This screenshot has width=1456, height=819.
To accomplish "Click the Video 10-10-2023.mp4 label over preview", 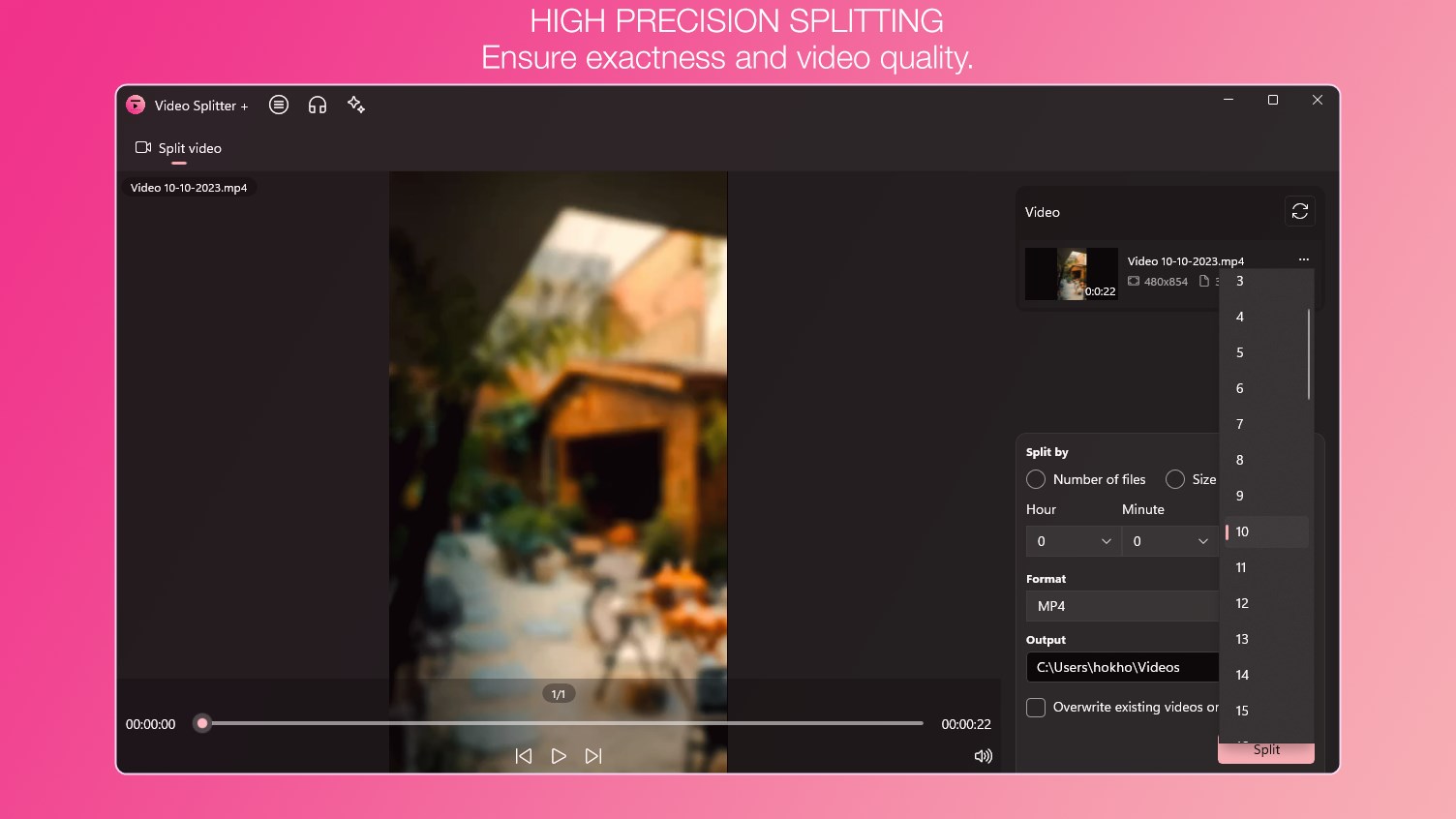I will tap(189, 188).
